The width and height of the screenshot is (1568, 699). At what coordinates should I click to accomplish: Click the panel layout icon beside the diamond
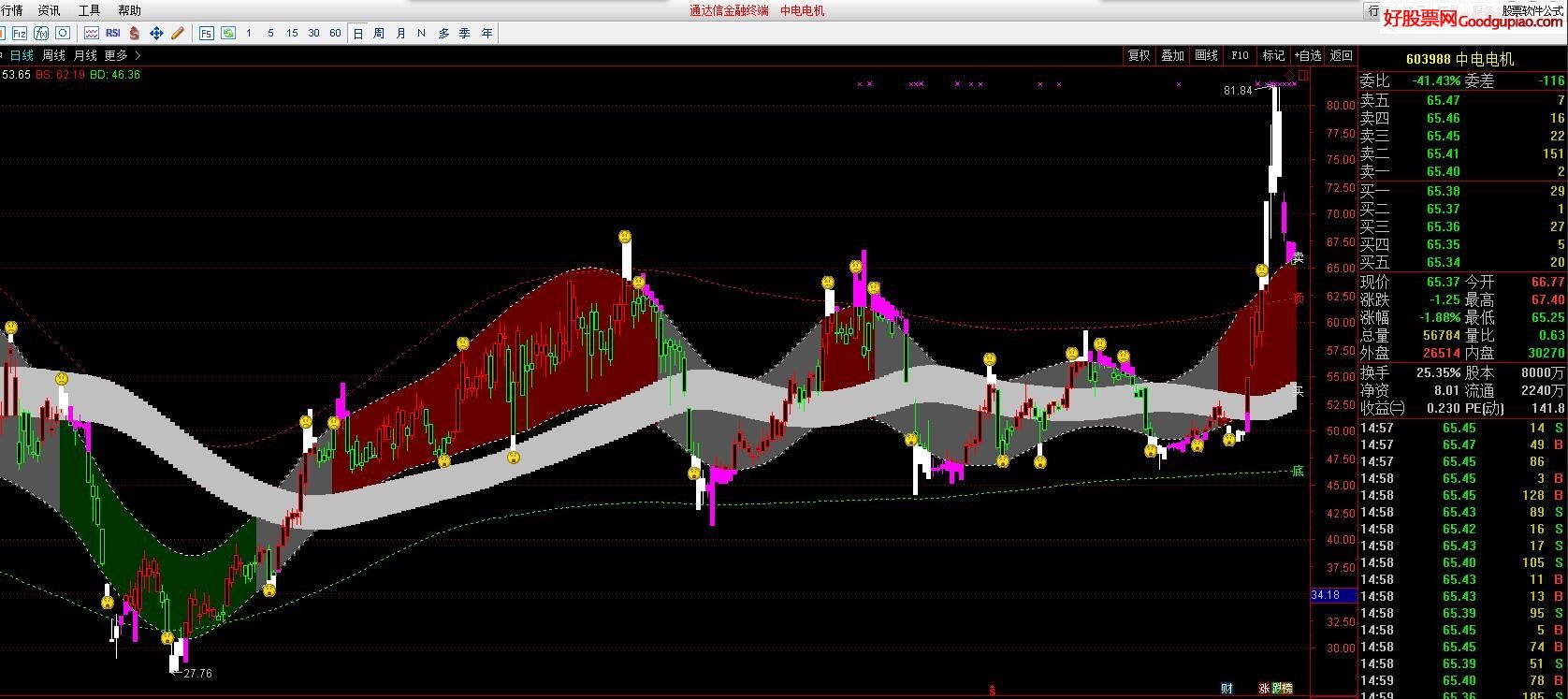(1303, 75)
